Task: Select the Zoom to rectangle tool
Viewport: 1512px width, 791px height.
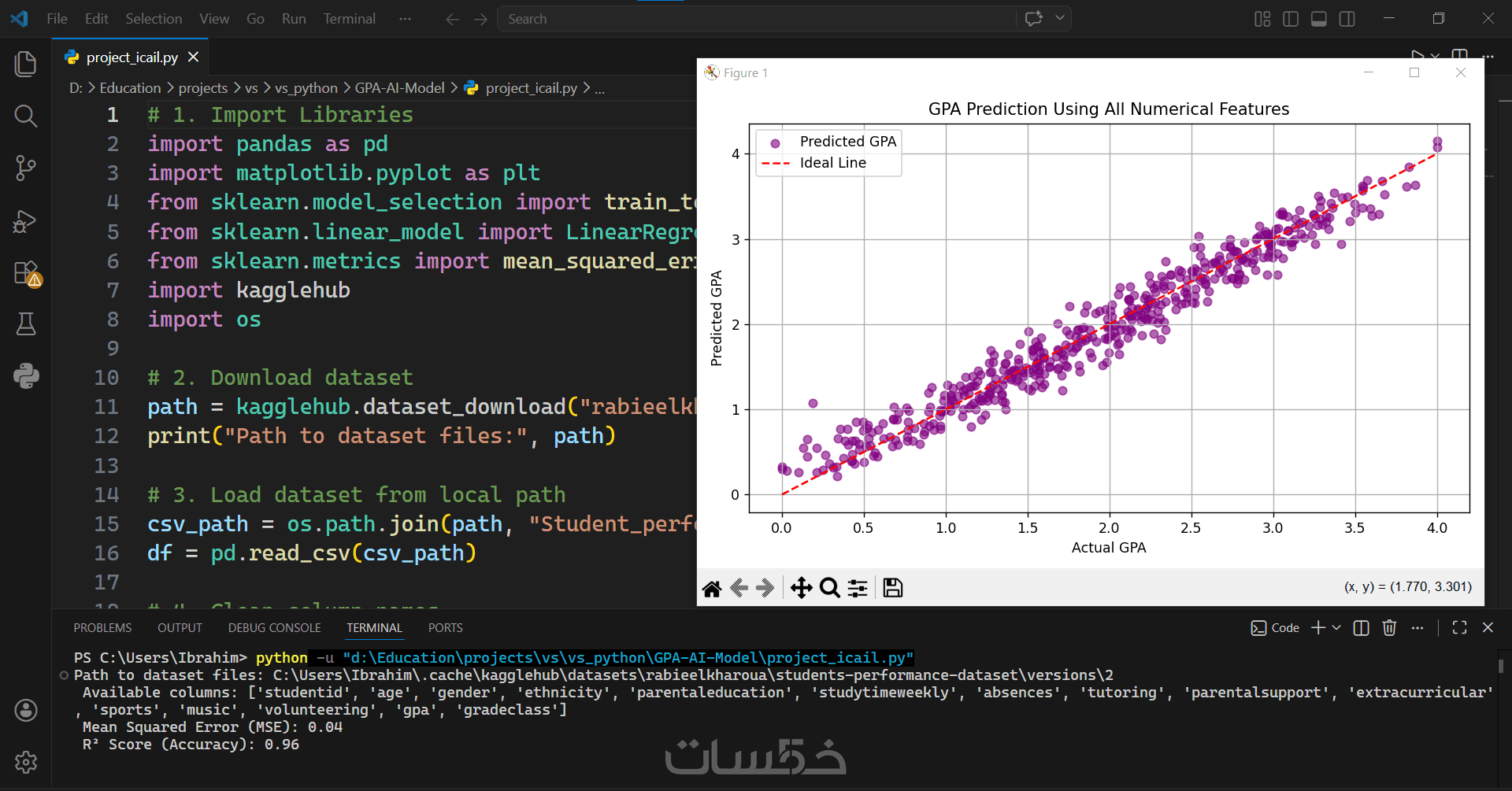Action: (x=829, y=588)
